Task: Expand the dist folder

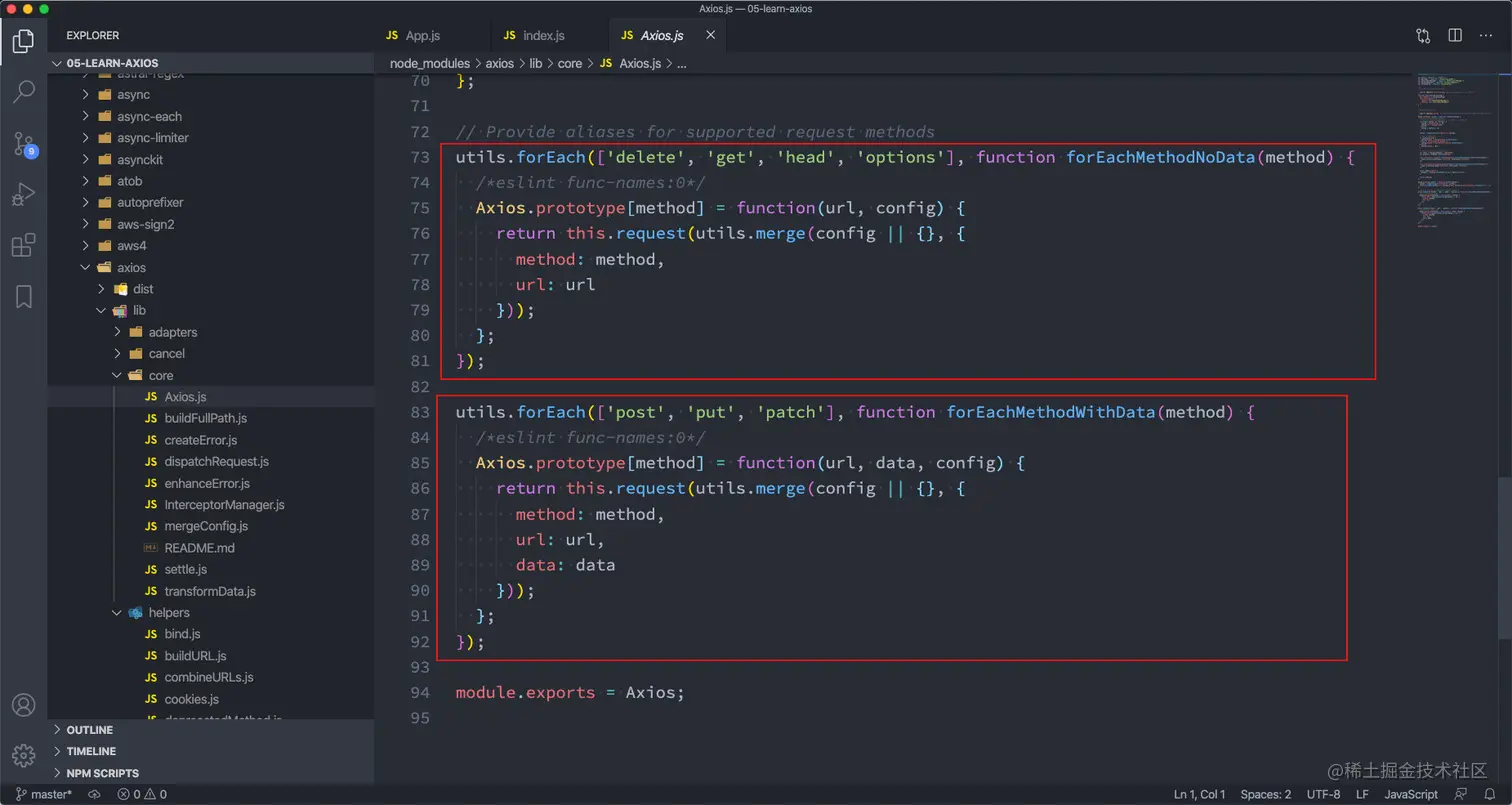Action: coord(211,289)
